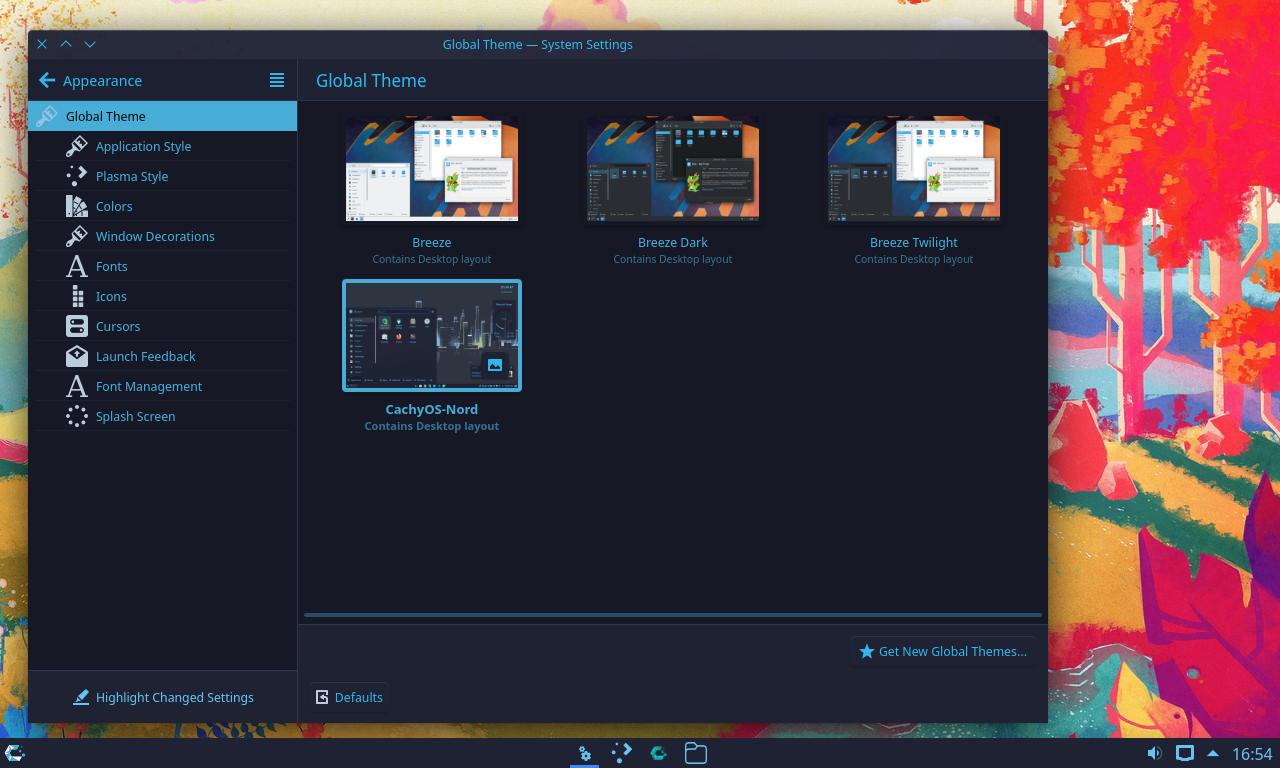The image size is (1280, 768).
Task: Open the Font Management settings page
Action: (x=163, y=386)
